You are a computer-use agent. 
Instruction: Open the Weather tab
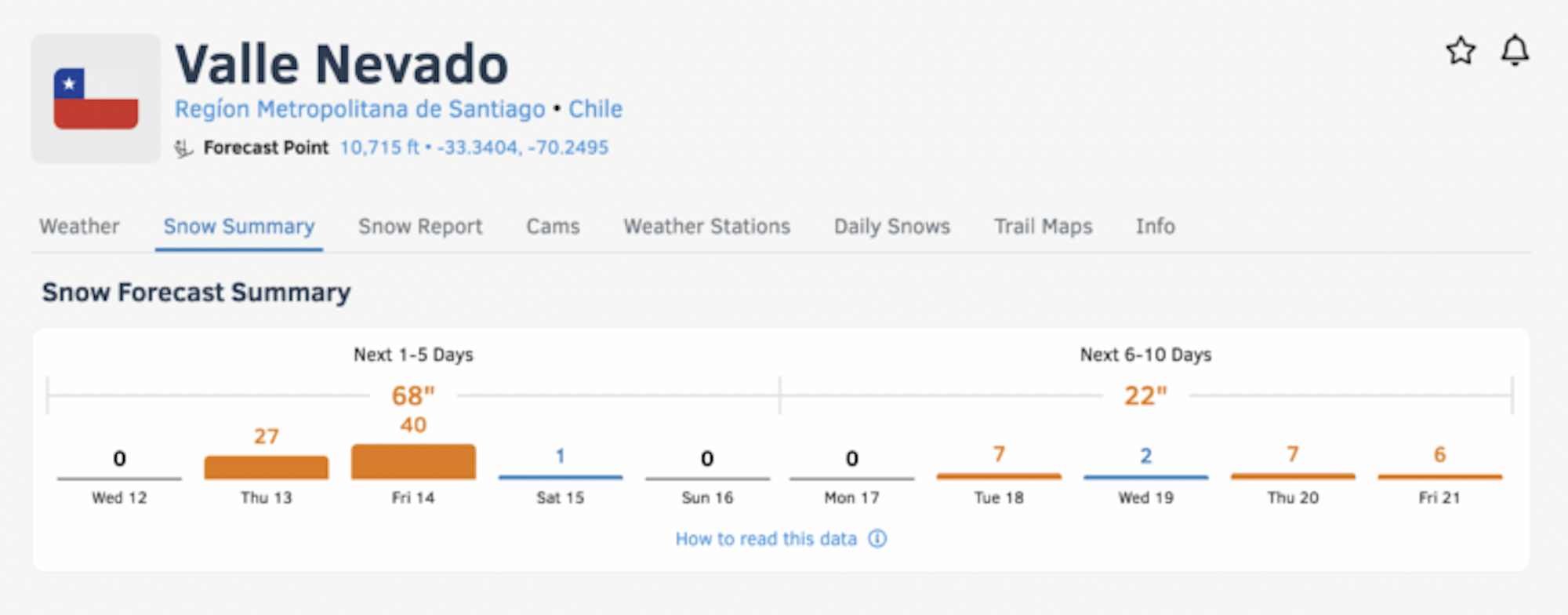tap(79, 227)
